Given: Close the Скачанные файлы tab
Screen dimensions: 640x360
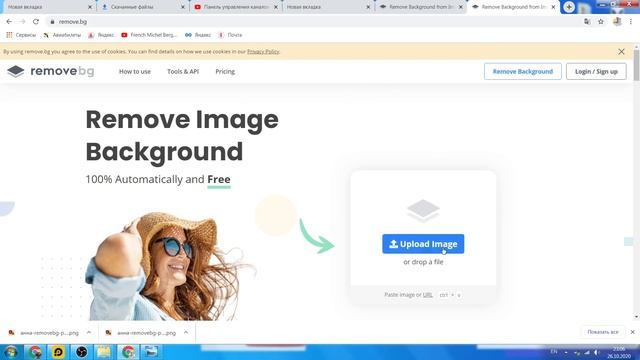Looking at the screenshot, I should coord(182,7).
